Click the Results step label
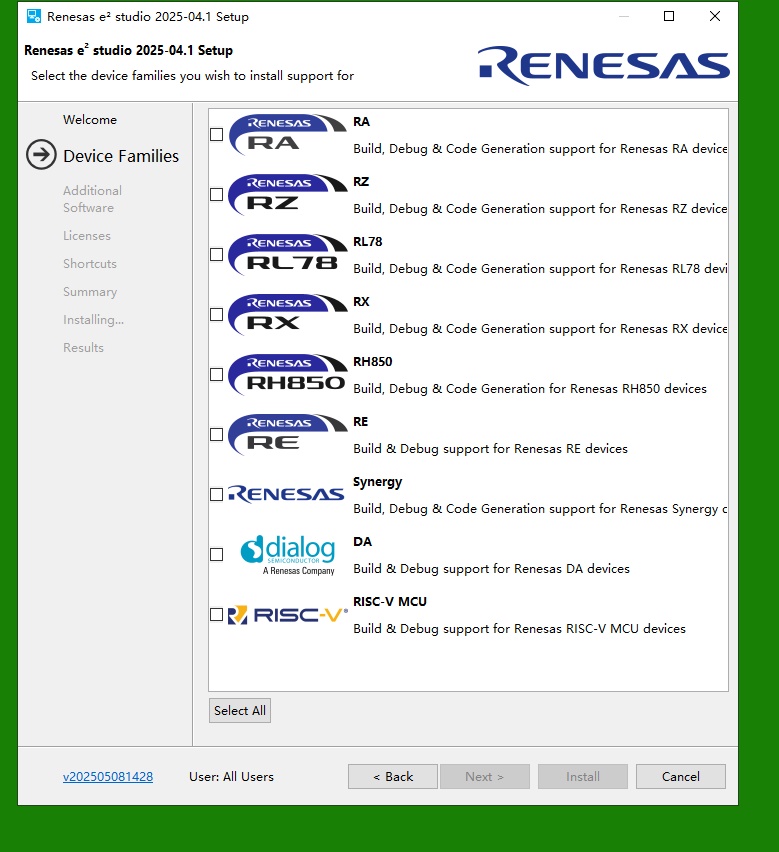779x852 pixels. pyautogui.click(x=83, y=348)
